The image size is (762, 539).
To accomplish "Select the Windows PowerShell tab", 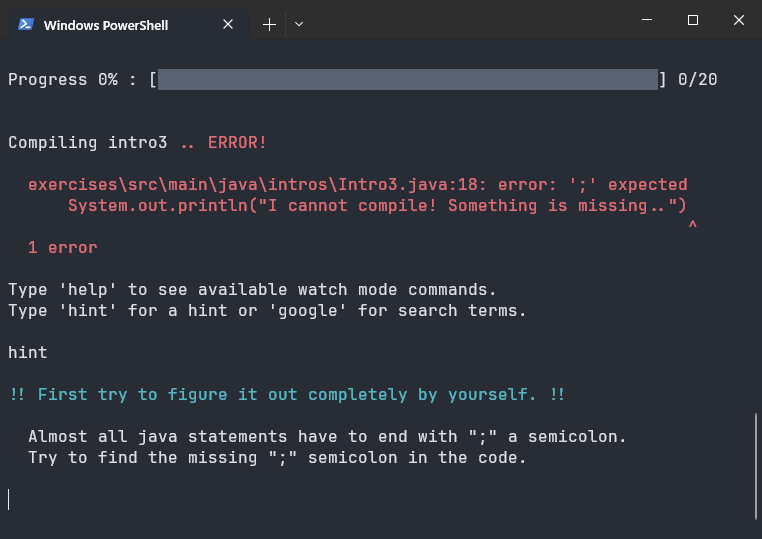I will (x=128, y=24).
